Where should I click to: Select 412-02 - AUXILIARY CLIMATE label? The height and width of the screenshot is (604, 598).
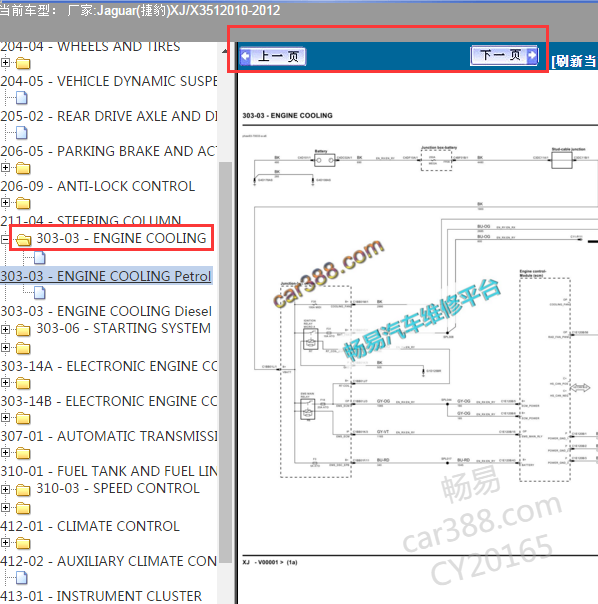[x=109, y=561]
